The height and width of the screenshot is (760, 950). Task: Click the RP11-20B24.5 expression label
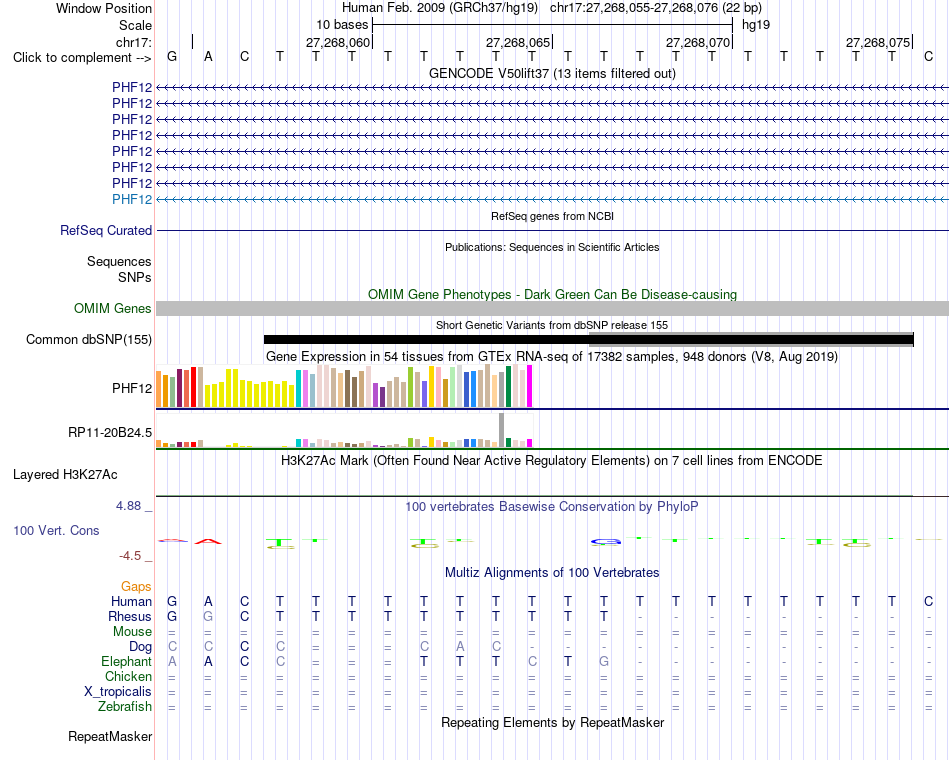click(110, 433)
